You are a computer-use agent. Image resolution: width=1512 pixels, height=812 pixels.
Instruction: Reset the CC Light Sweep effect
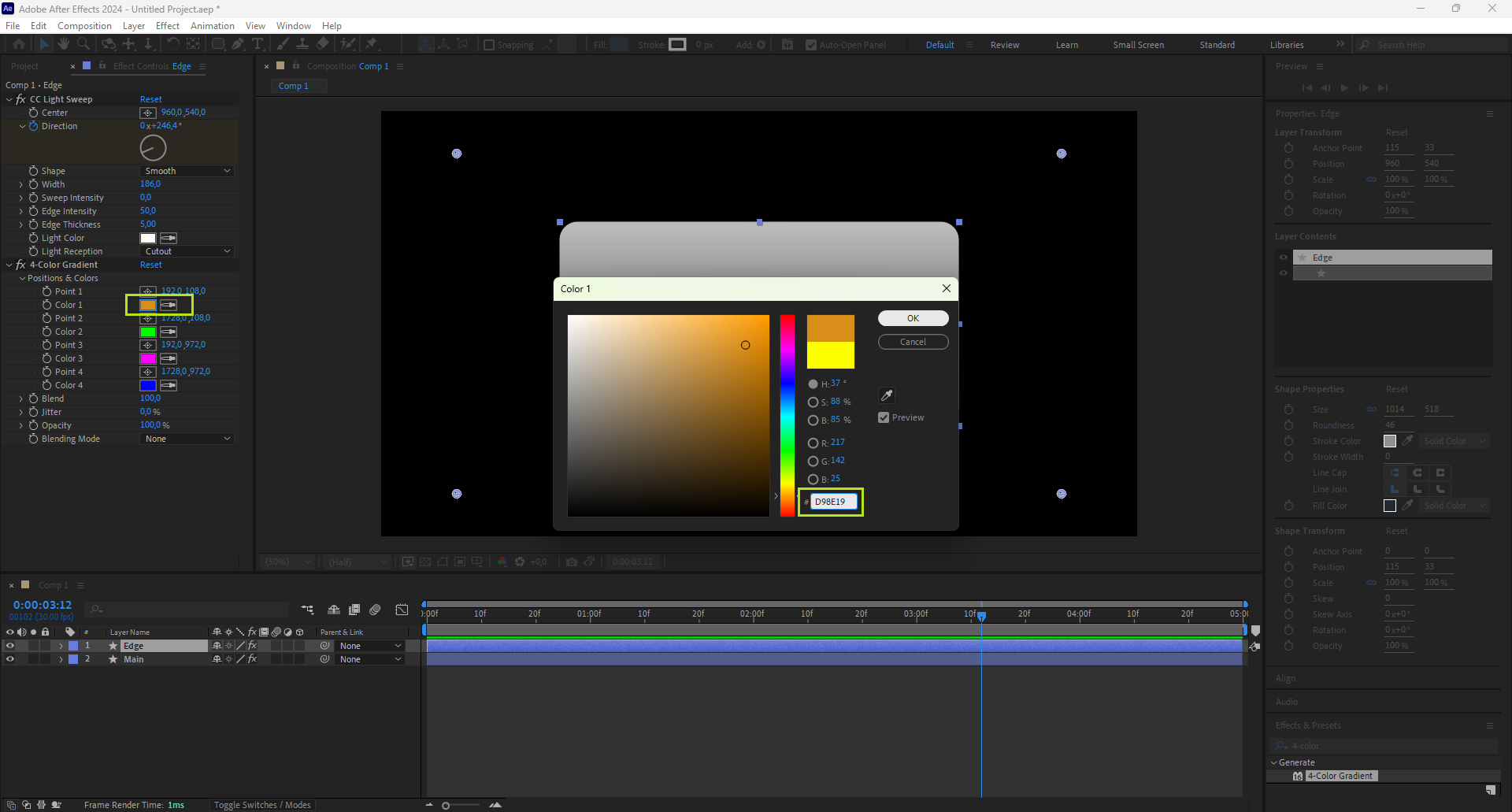(150, 99)
